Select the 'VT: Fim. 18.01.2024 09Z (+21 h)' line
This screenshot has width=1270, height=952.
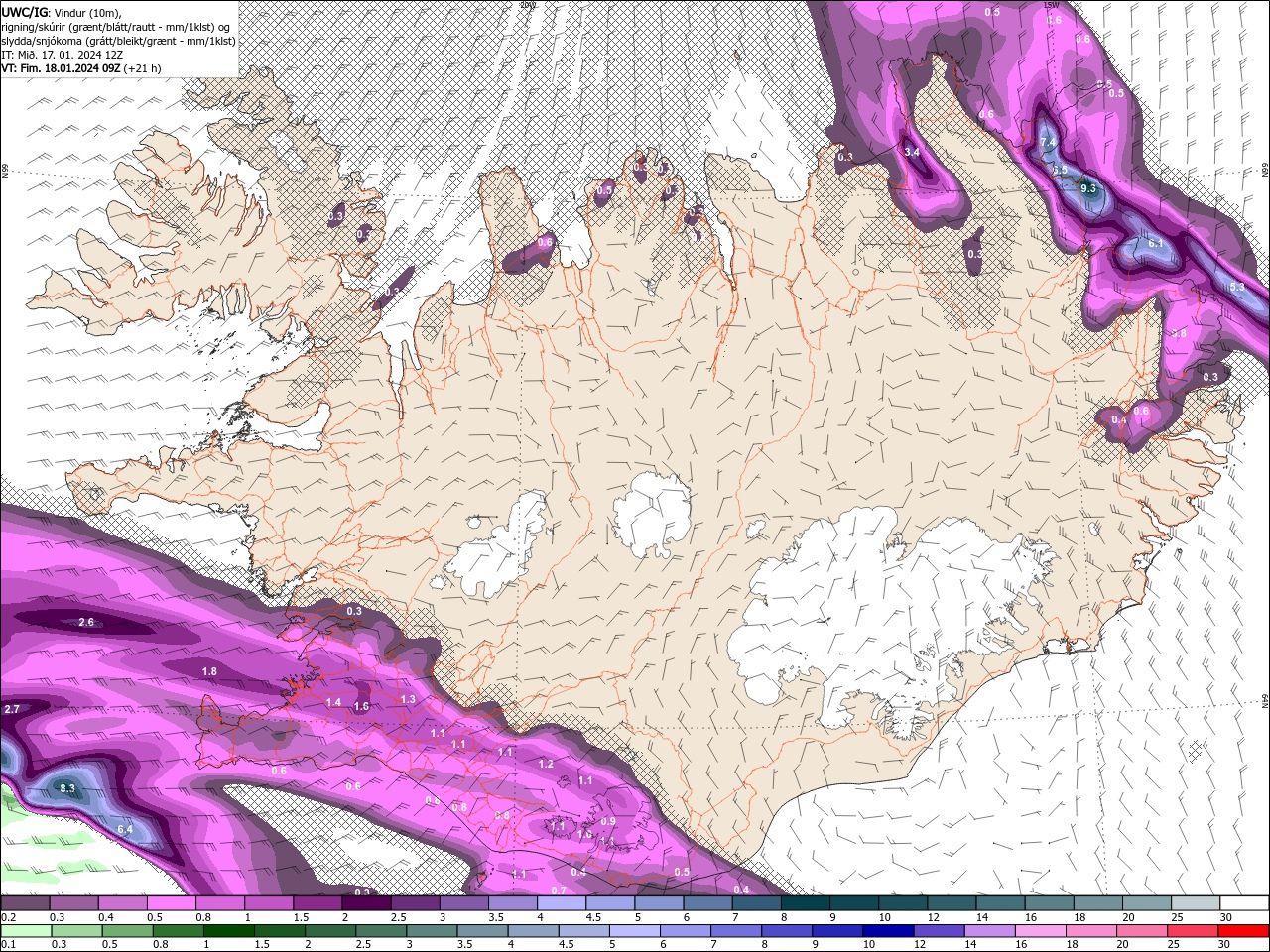tap(81, 68)
